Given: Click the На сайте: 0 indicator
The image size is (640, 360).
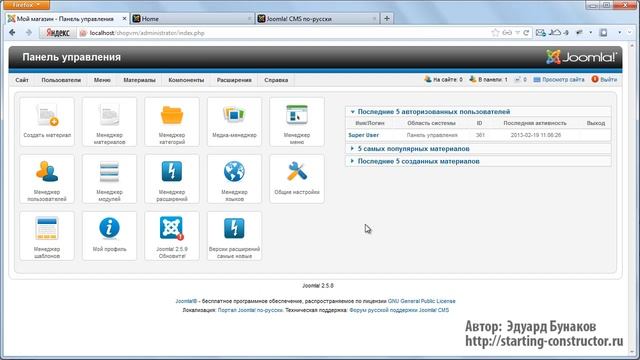Looking at the screenshot, I should [444, 80].
